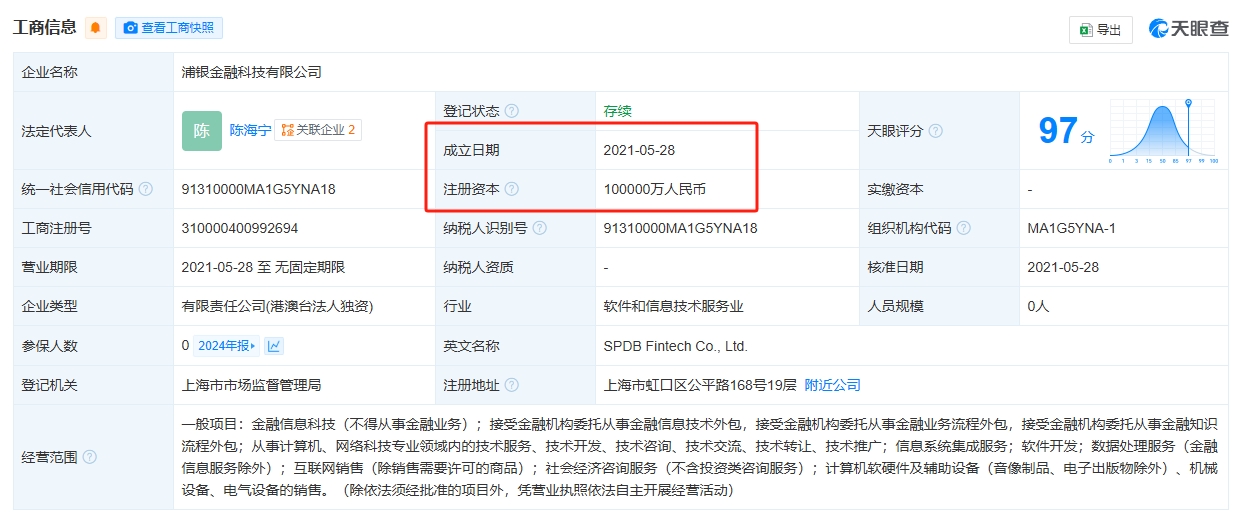This screenshot has width=1236, height=512.
Task: Select registration number 310000400992694
Action: pos(240,228)
